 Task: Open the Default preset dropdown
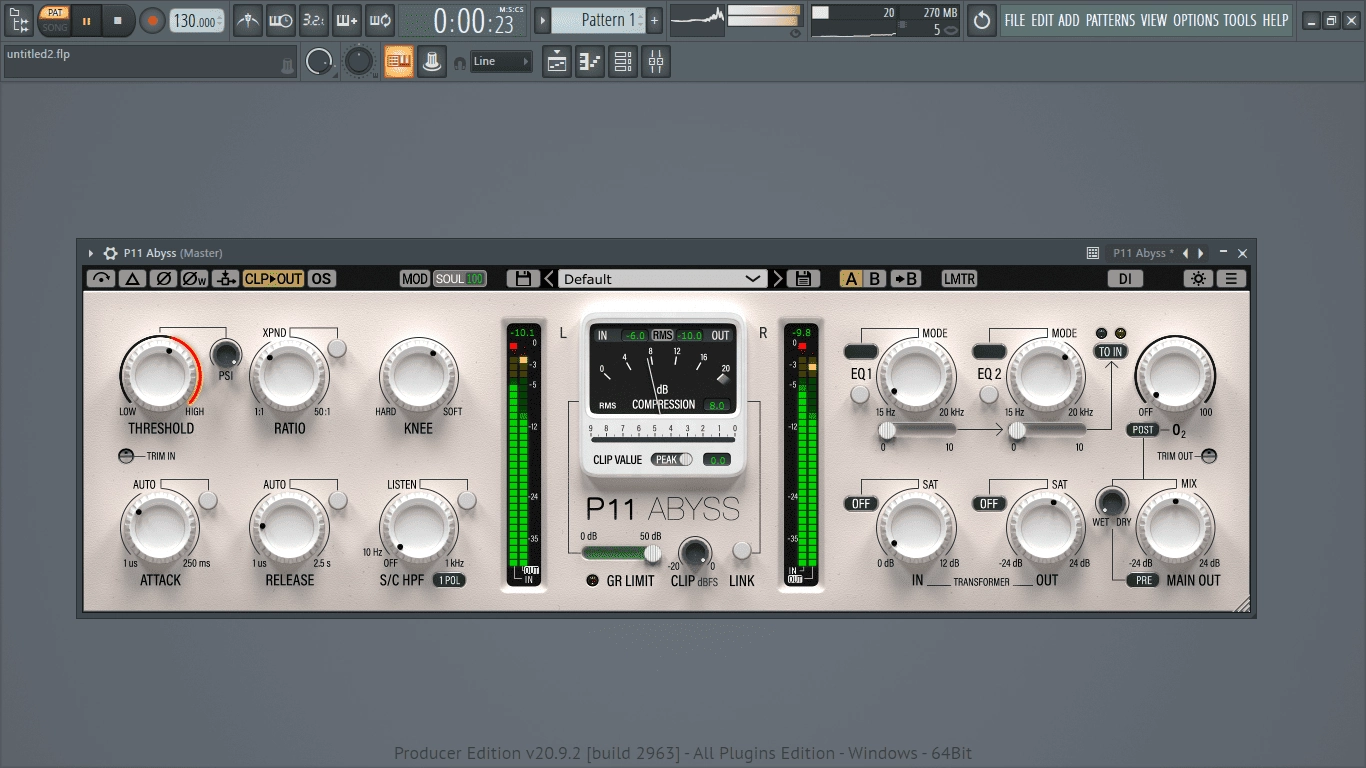point(662,279)
